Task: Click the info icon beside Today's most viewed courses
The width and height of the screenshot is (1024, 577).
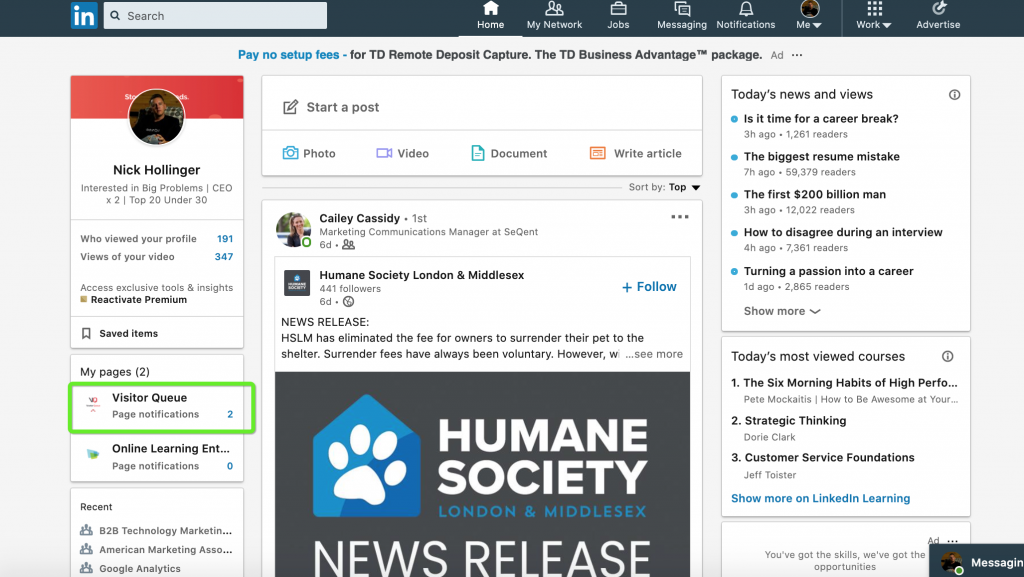Action: coord(948,356)
